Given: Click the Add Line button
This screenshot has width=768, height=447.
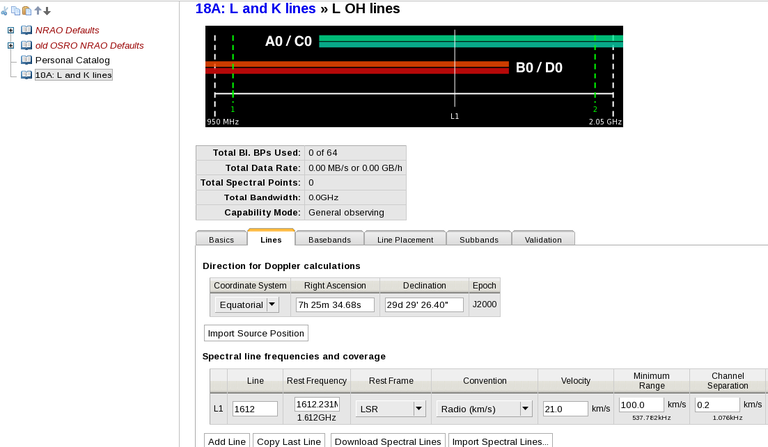Looking at the screenshot, I should click(x=227, y=441).
